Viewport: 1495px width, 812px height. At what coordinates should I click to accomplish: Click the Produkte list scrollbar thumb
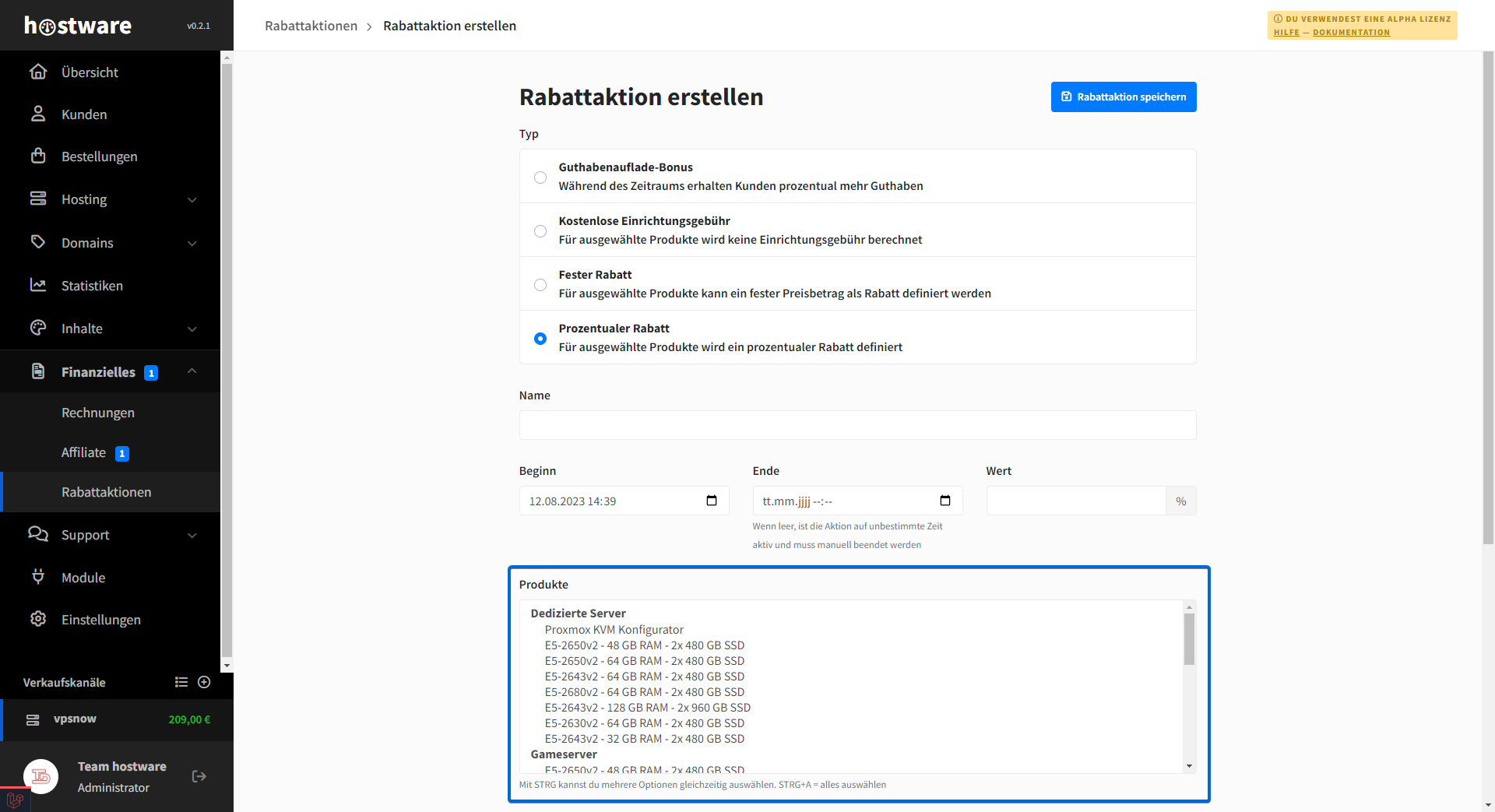[1189, 638]
